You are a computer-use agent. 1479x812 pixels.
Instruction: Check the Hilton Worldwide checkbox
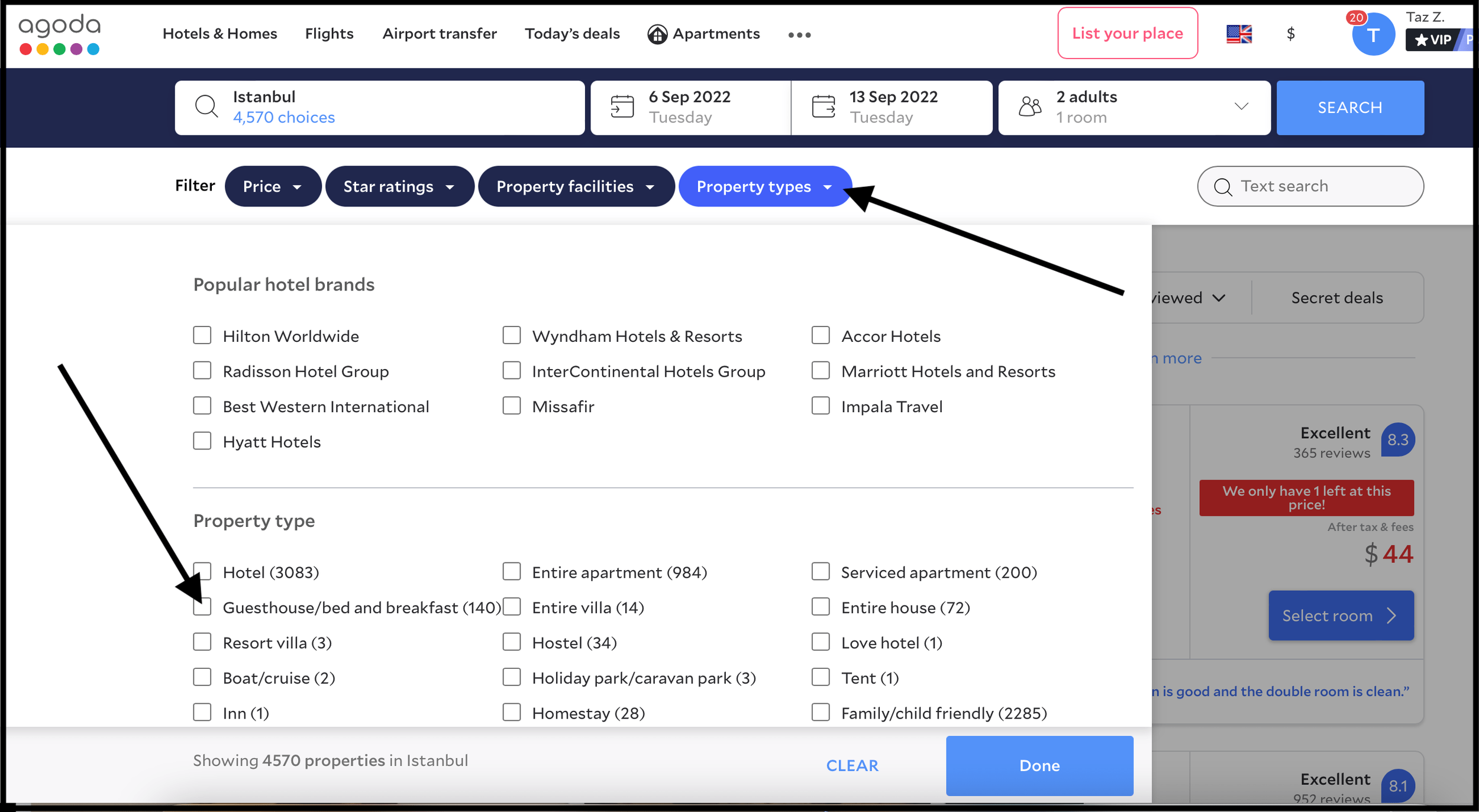click(202, 335)
